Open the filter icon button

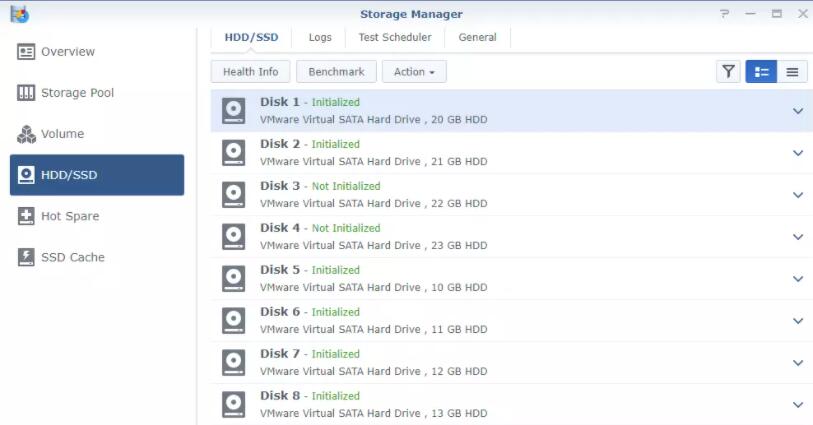[728, 72]
